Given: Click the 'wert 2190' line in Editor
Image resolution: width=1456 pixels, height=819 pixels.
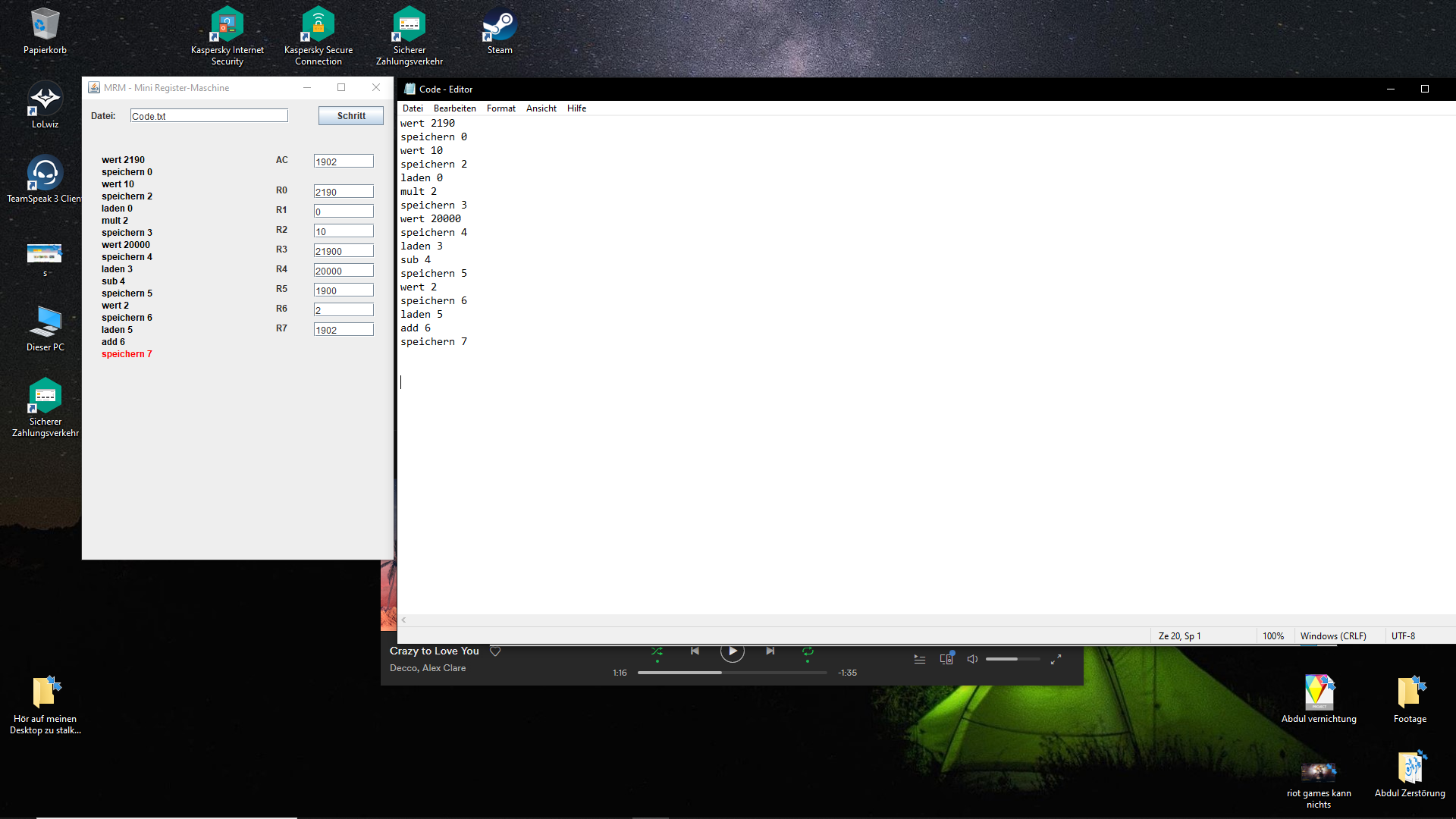Looking at the screenshot, I should 428,123.
